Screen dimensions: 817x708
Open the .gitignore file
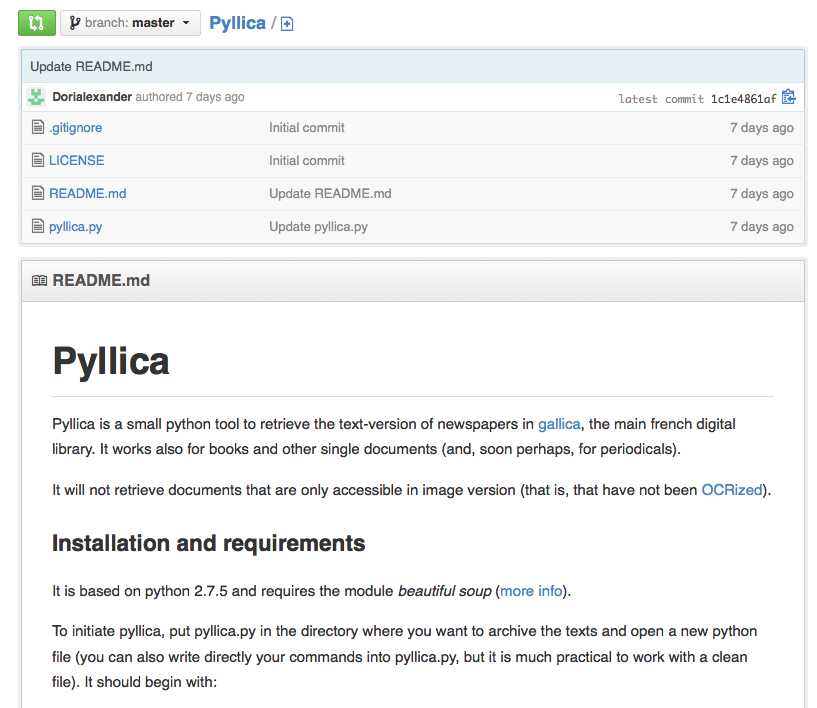pos(76,128)
